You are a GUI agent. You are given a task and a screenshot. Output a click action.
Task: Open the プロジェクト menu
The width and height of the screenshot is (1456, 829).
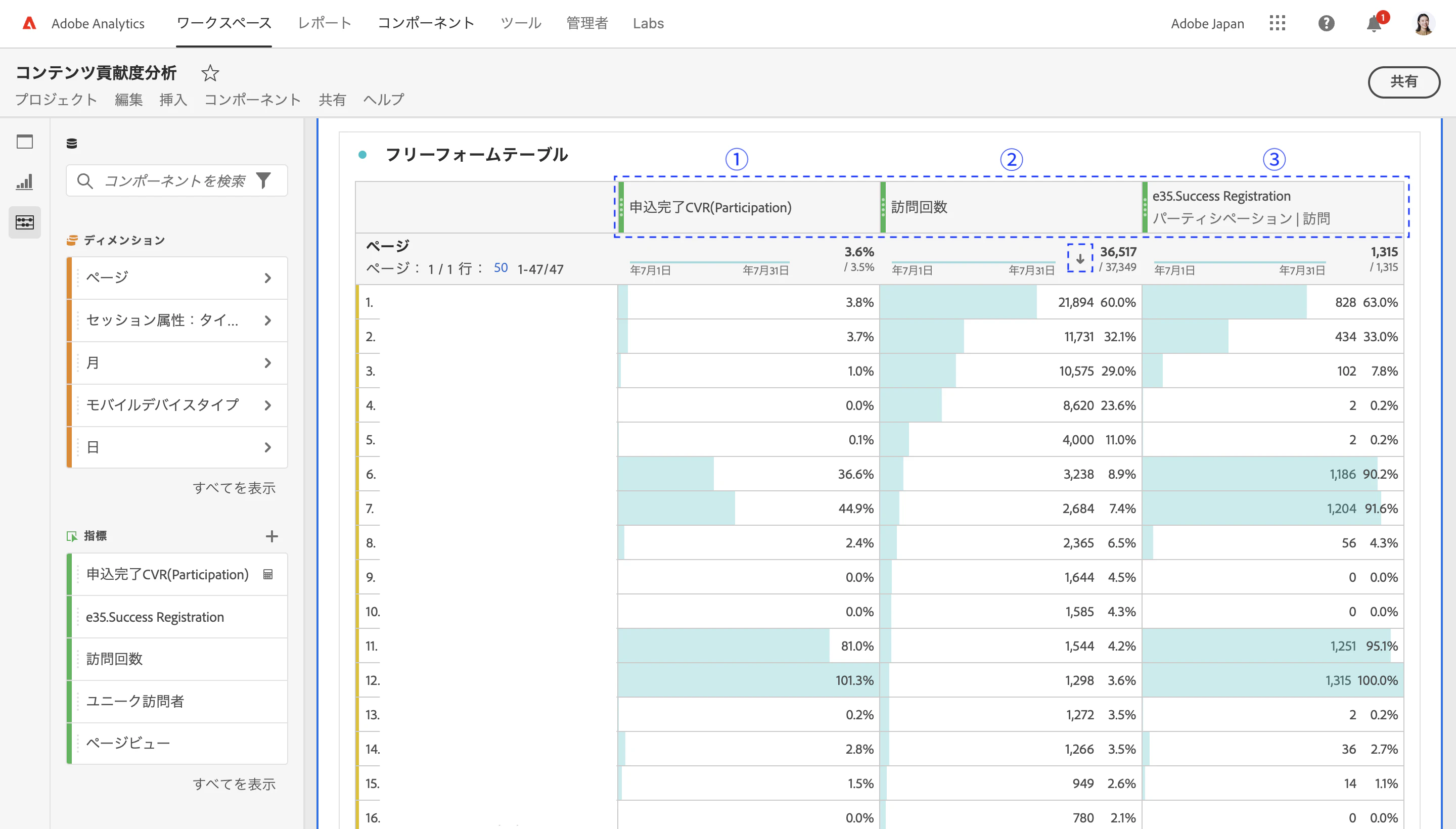[x=57, y=100]
